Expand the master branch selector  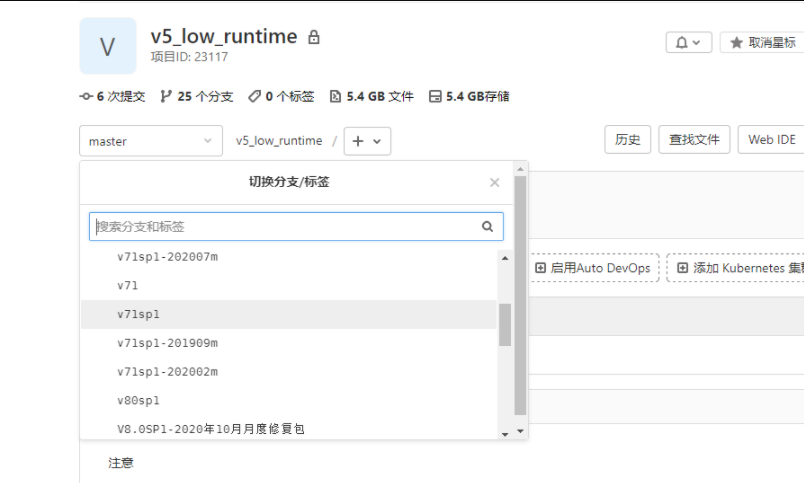pyautogui.click(x=150, y=141)
